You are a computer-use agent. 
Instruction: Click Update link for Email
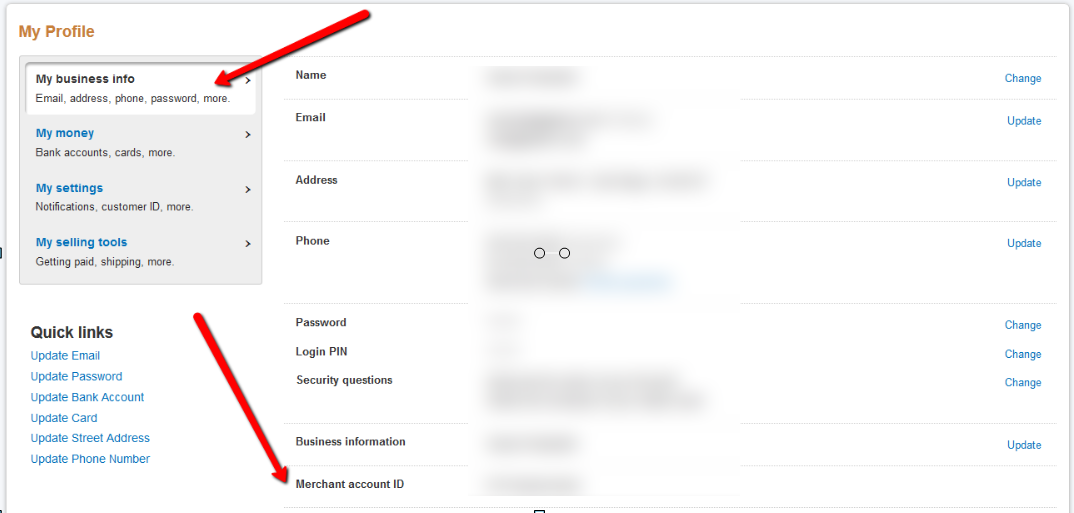tap(1024, 121)
